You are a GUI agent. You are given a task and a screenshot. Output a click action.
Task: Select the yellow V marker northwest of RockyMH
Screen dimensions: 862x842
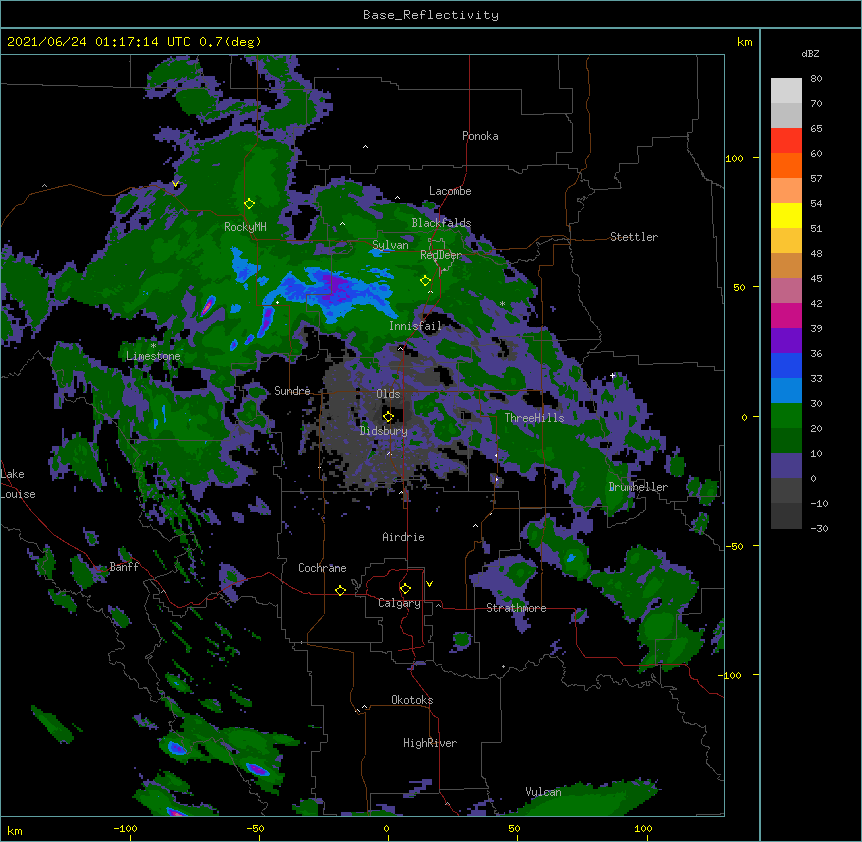[175, 184]
